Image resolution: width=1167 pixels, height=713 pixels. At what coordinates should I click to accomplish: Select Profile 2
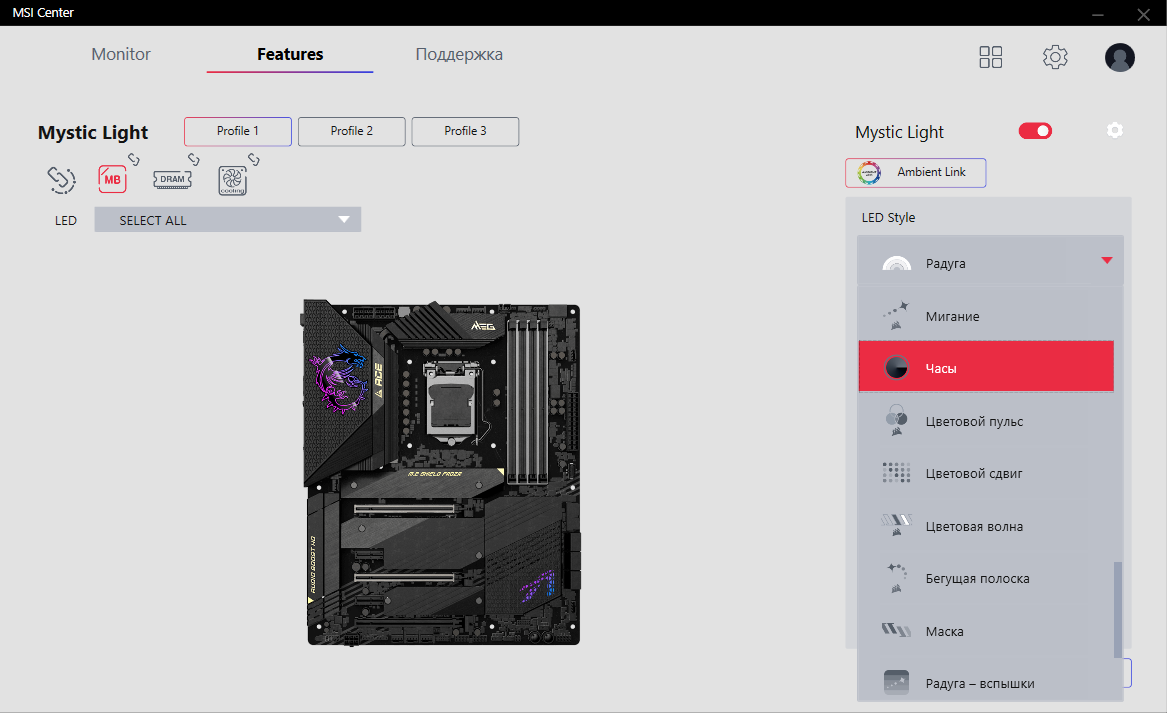[352, 131]
